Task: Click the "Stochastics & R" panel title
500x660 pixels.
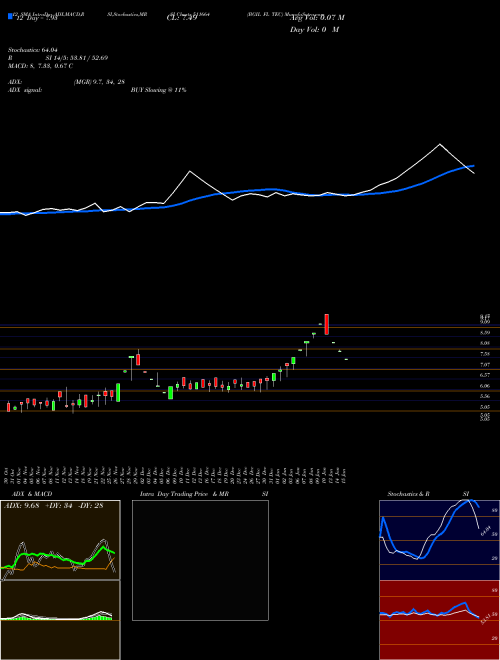Action: point(409,494)
